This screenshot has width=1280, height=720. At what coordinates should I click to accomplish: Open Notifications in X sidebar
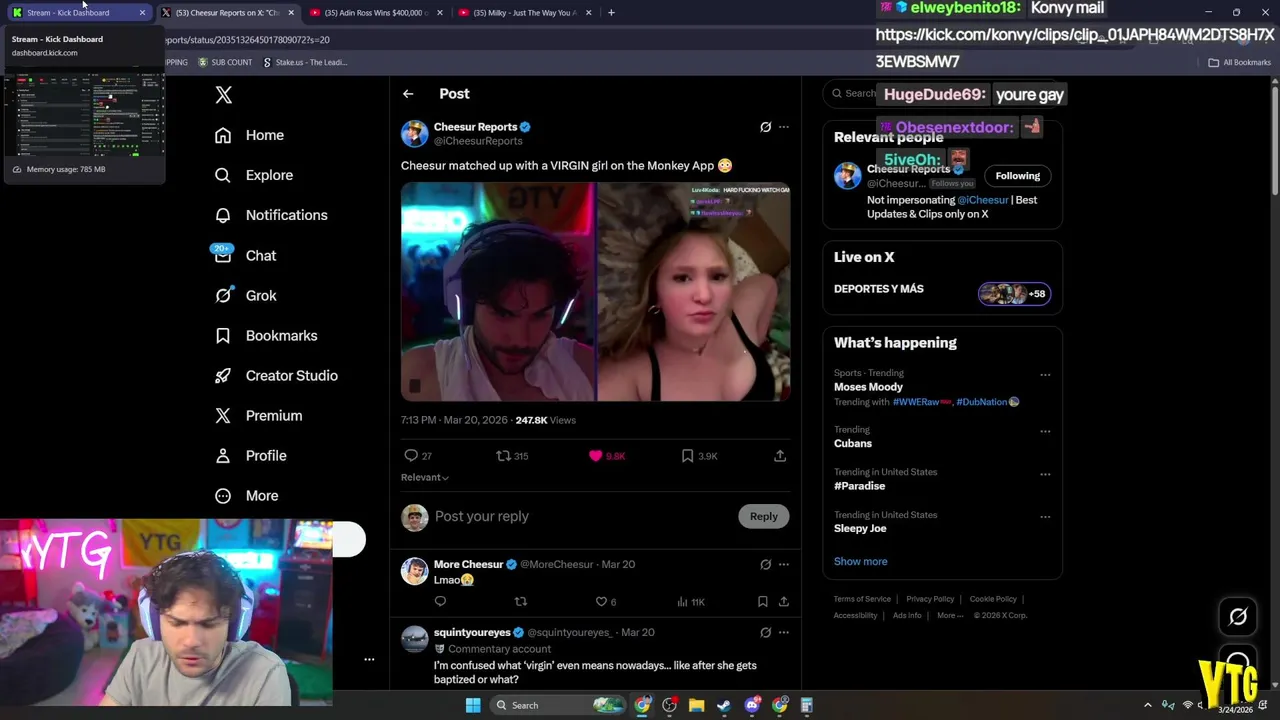tap(271, 215)
